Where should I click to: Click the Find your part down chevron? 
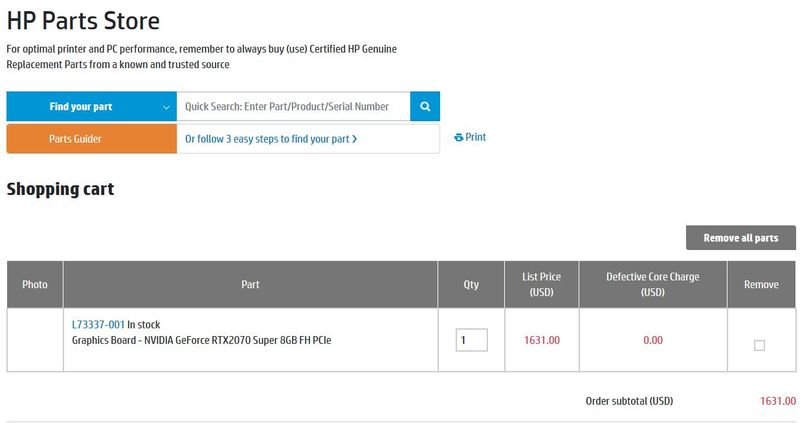click(x=166, y=107)
